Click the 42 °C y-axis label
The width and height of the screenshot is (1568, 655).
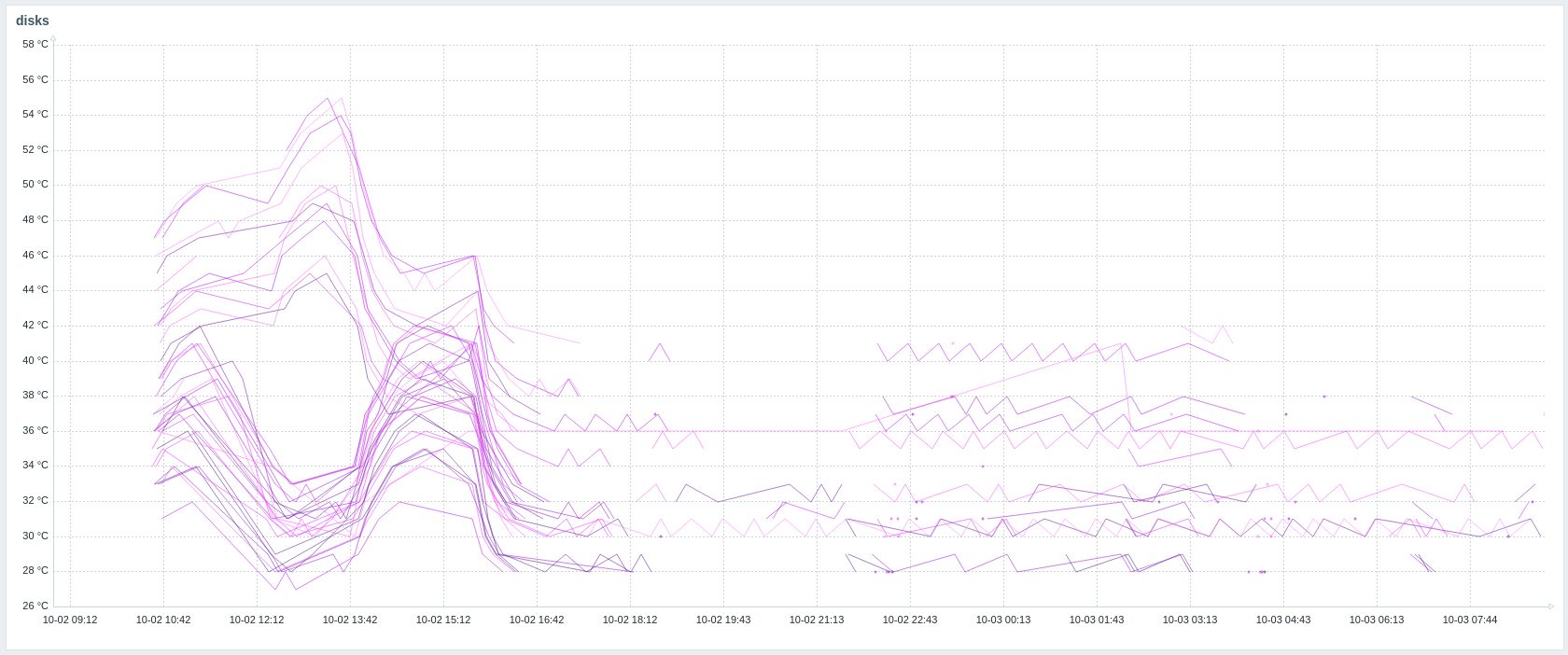tap(35, 325)
